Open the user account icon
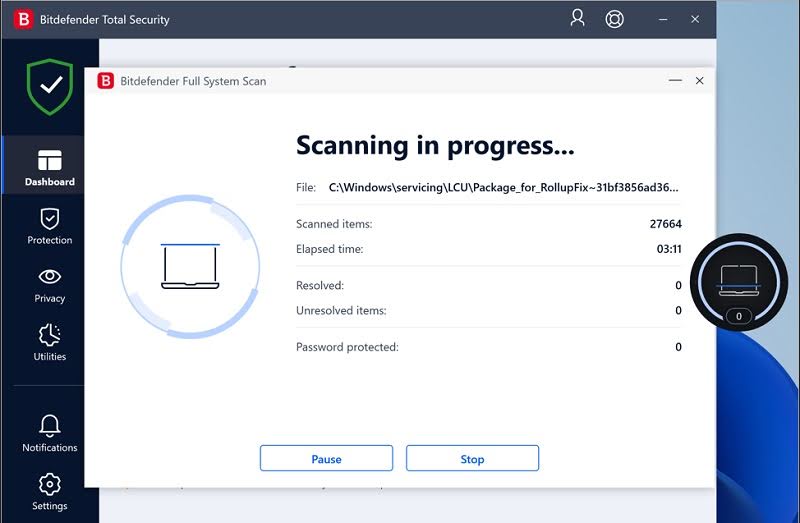The width and height of the screenshot is (800, 523). point(577,19)
